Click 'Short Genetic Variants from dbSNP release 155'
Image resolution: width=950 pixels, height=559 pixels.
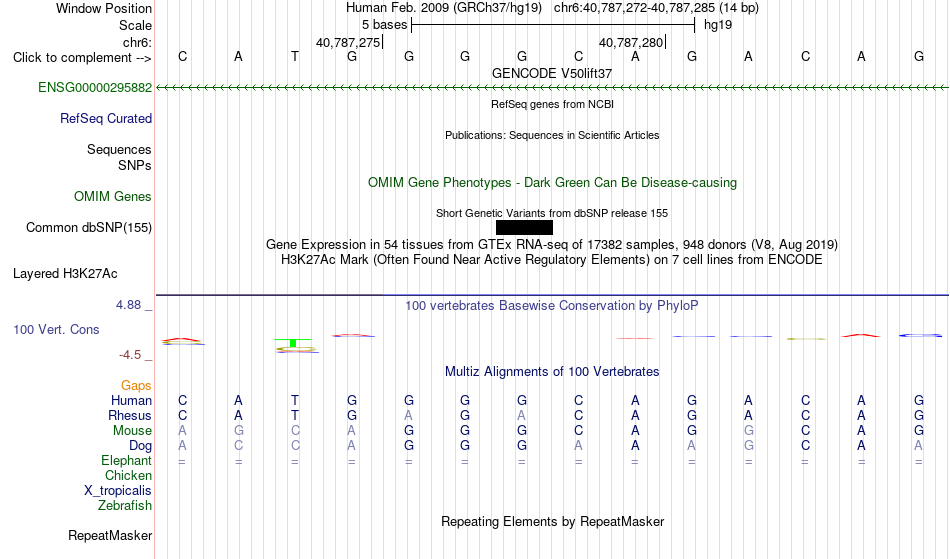(552, 213)
